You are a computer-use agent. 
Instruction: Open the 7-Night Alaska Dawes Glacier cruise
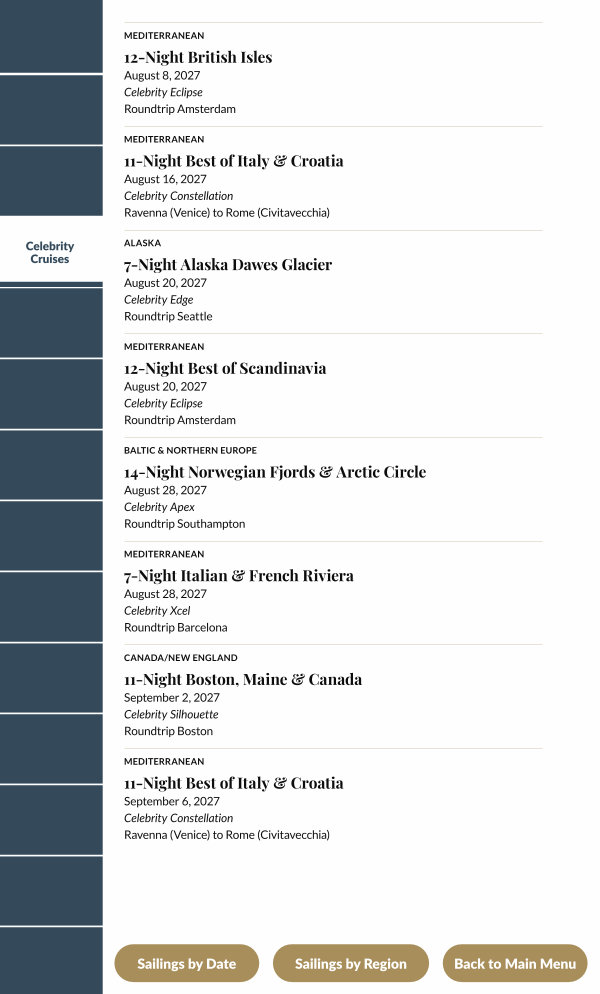pos(228,265)
